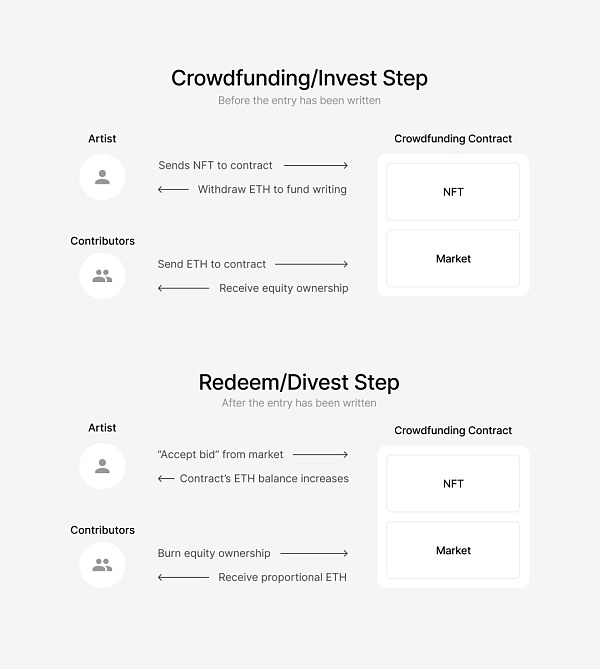Select the Market box in the Invest step contract
The width and height of the screenshot is (600, 669).
tap(453, 259)
